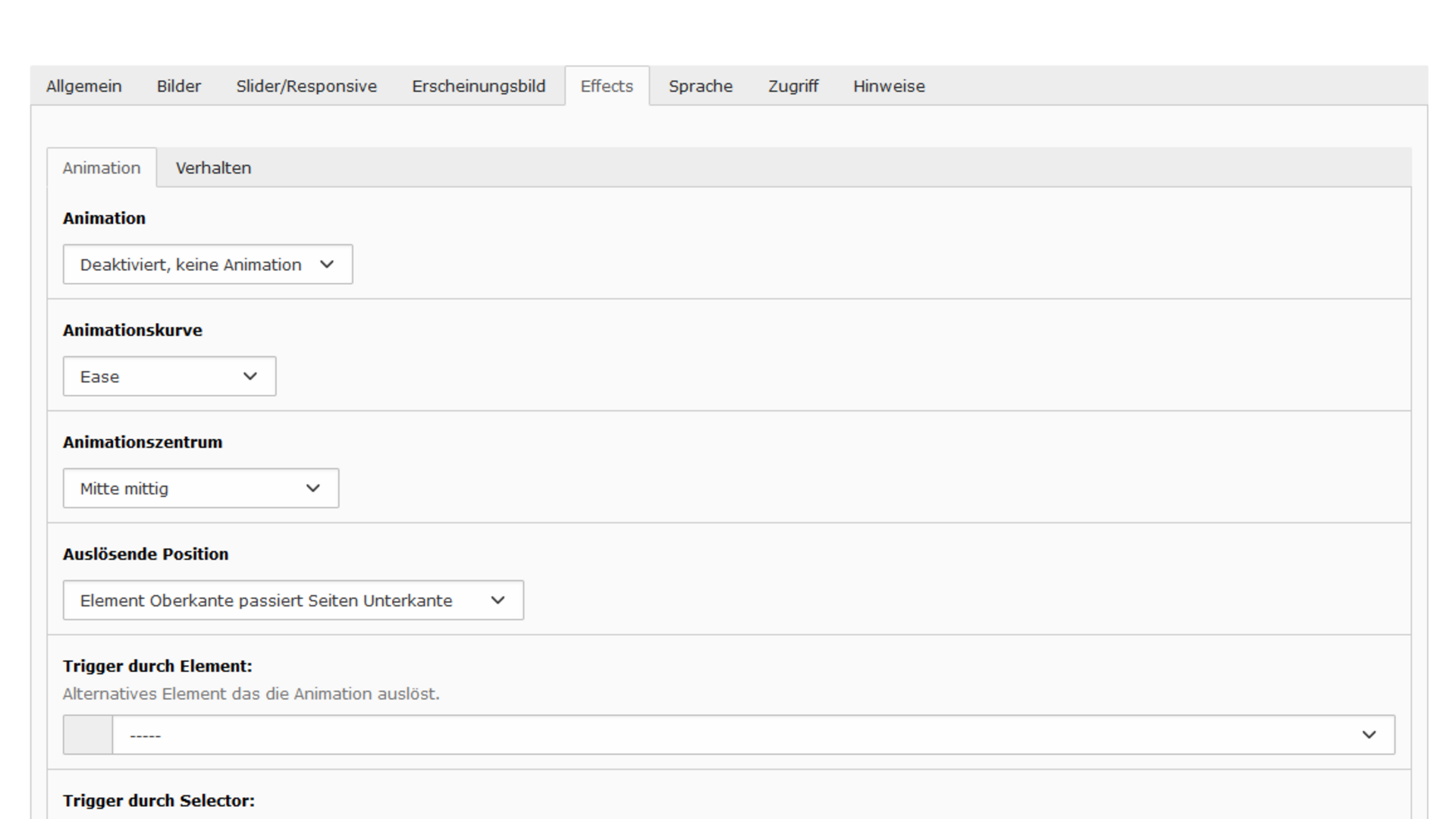
Task: Expand the Animationskurve dropdown showing Ease
Action: tap(169, 377)
